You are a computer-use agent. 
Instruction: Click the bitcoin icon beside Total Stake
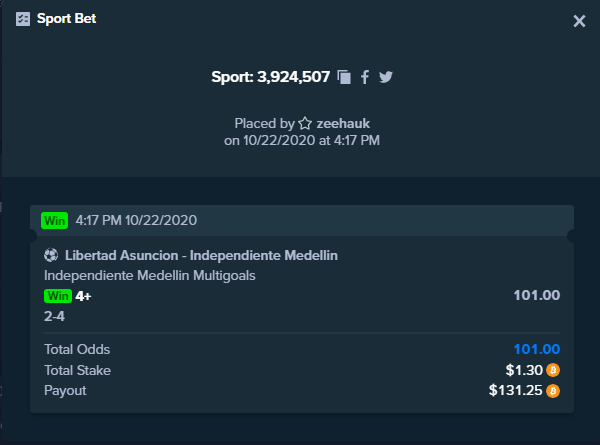point(553,370)
